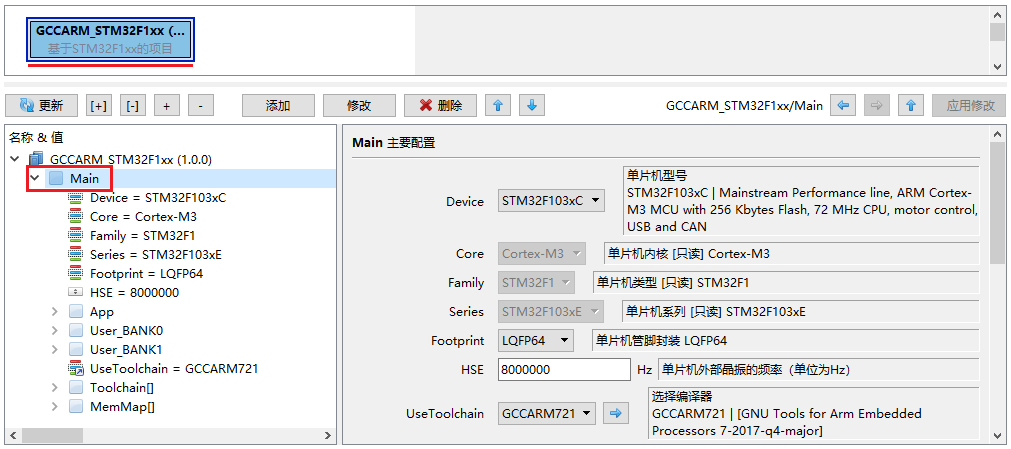The width and height of the screenshot is (1011, 449).
Task: Expand all tree nodes with [+]
Action: (99, 105)
